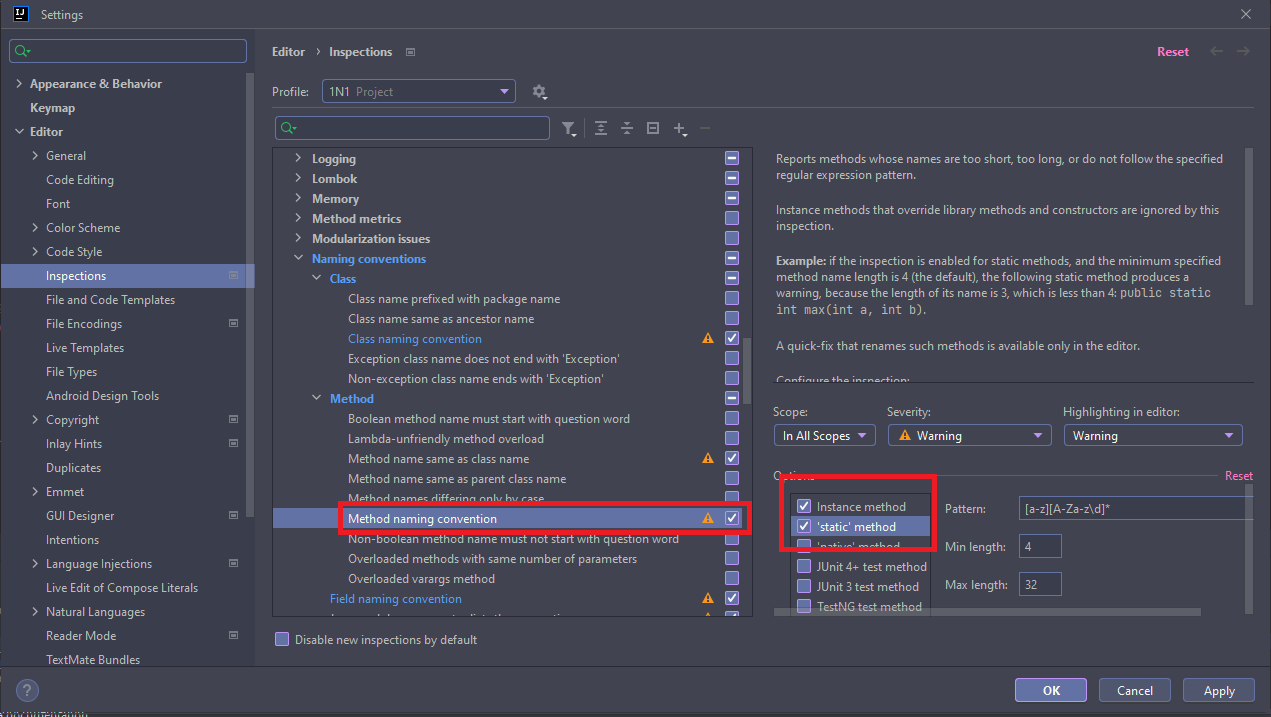Click the Apply button

tap(1218, 690)
